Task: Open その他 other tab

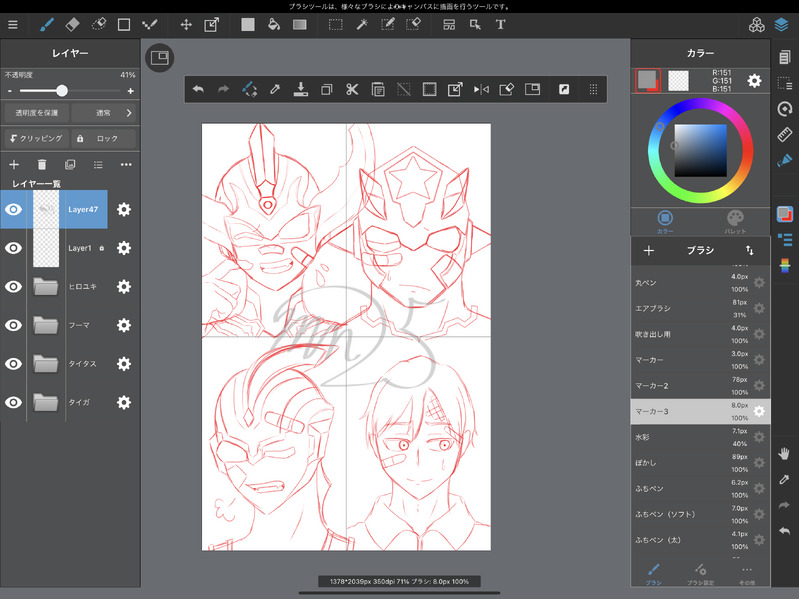Action: [x=747, y=574]
